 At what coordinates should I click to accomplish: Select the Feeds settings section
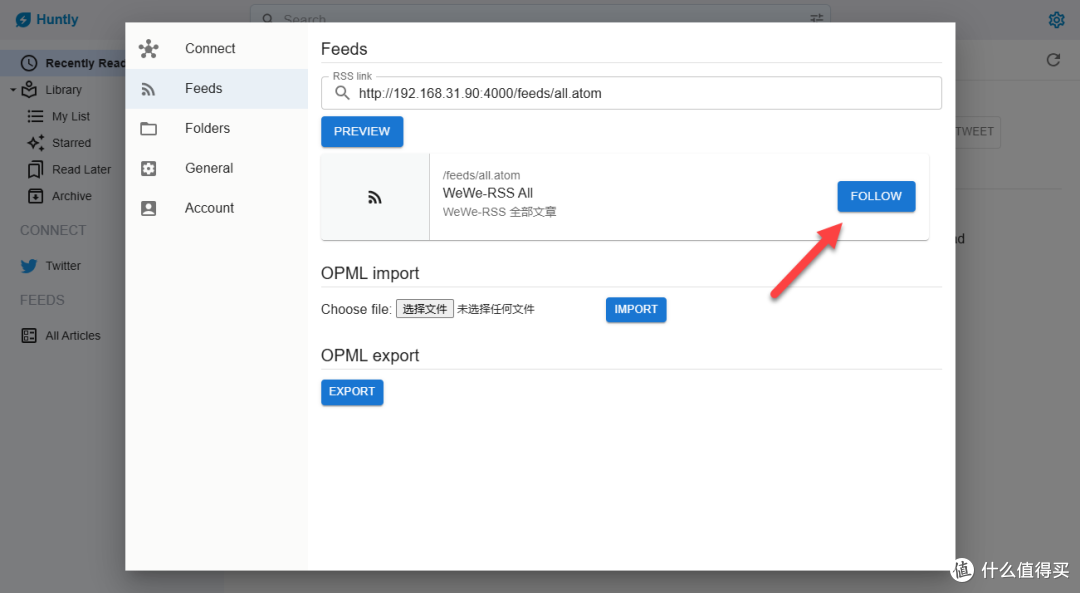(216, 89)
